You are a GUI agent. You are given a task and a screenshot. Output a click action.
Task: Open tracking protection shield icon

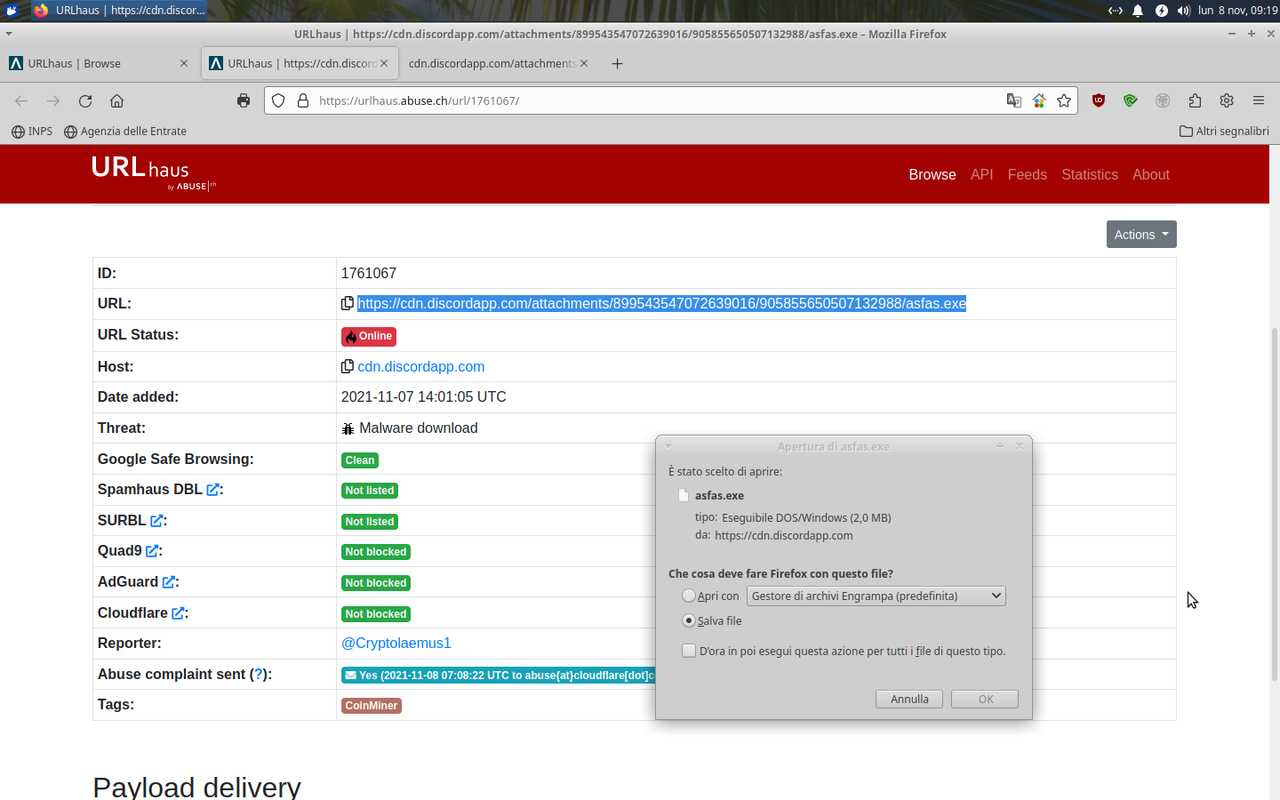[279, 101]
